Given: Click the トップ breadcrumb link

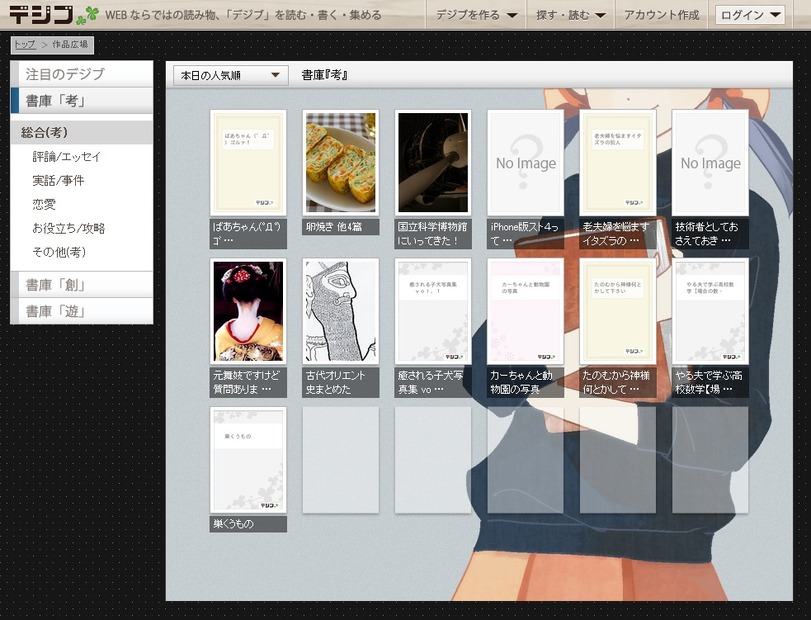Looking at the screenshot, I should [x=24, y=45].
